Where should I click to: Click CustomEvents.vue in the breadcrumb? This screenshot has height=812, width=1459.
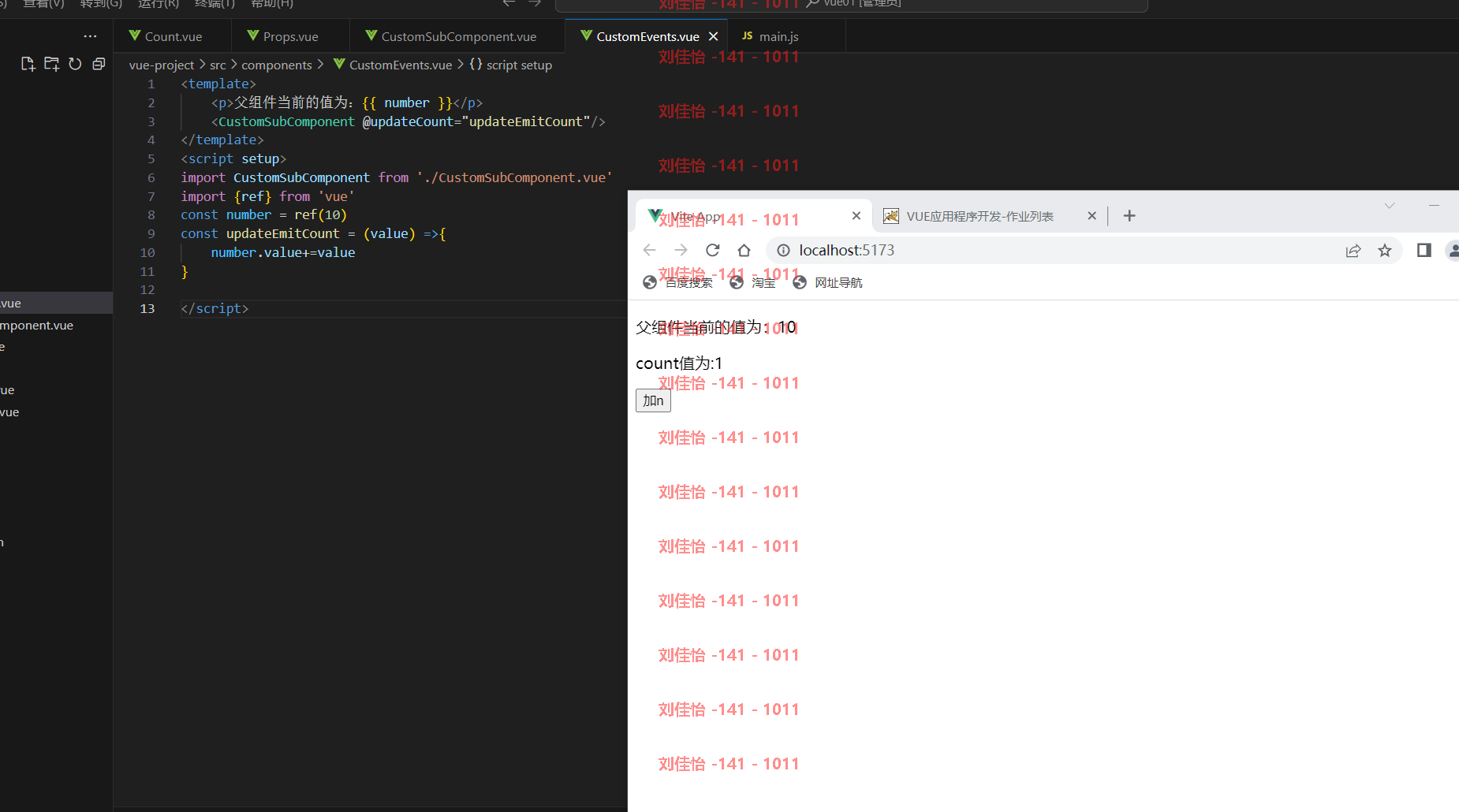[x=401, y=65]
